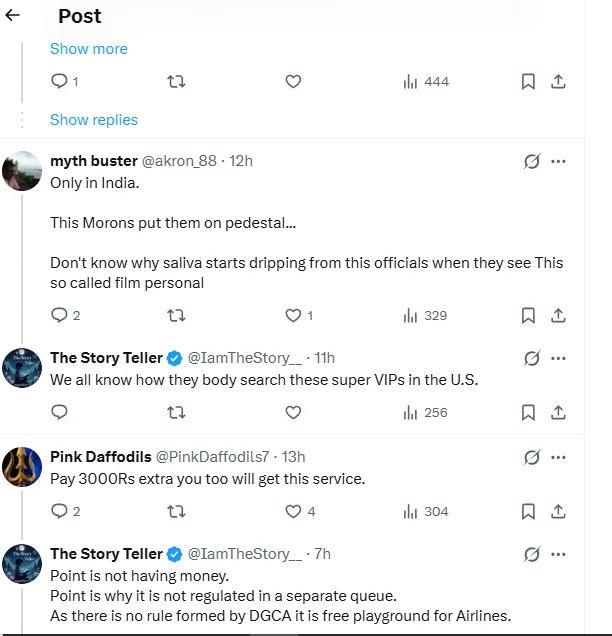Like the myth buster reply
This screenshot has height=636, width=612.
(293, 315)
